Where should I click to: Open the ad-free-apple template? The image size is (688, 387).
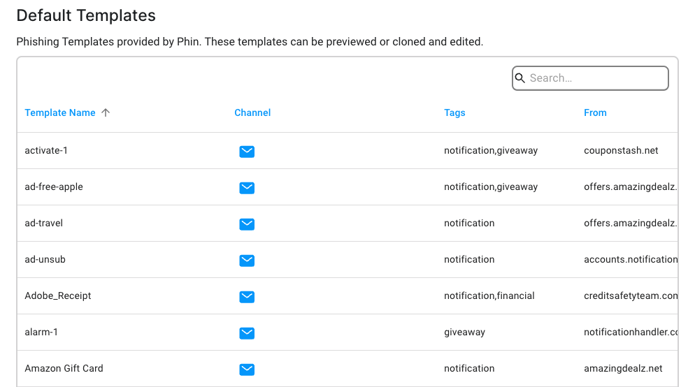54,187
